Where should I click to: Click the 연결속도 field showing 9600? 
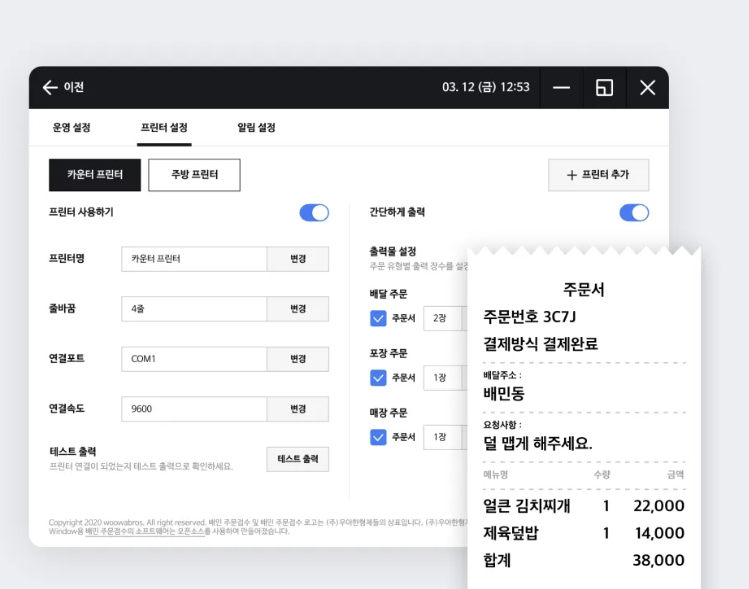(194, 409)
